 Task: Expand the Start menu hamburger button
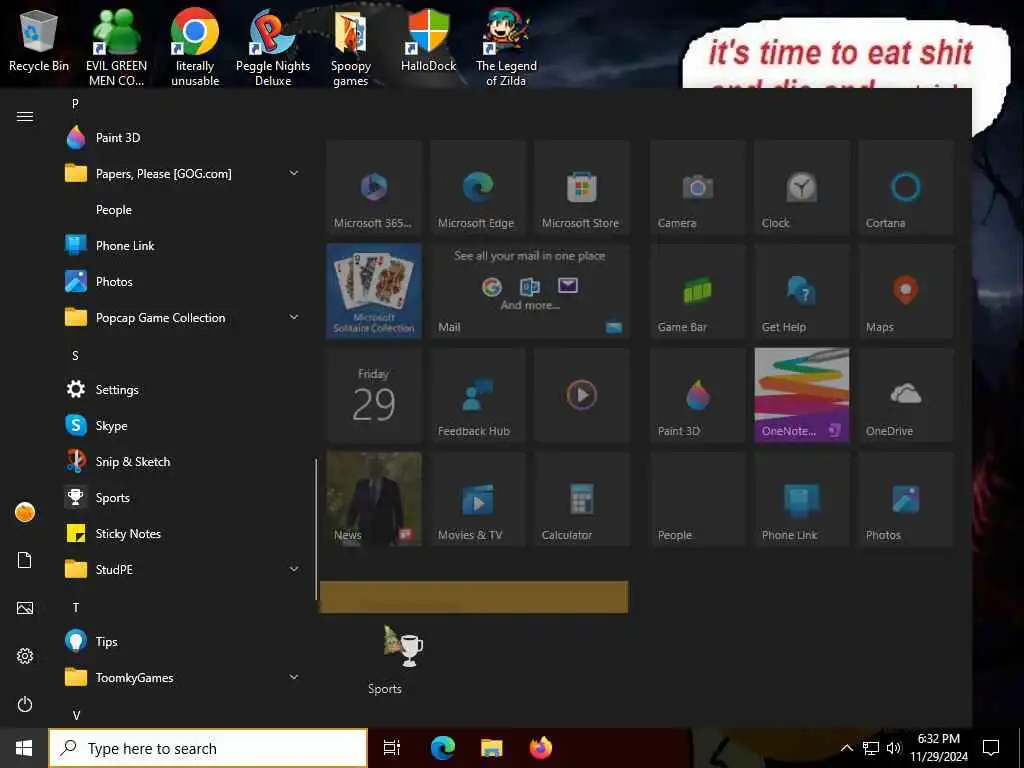click(25, 116)
